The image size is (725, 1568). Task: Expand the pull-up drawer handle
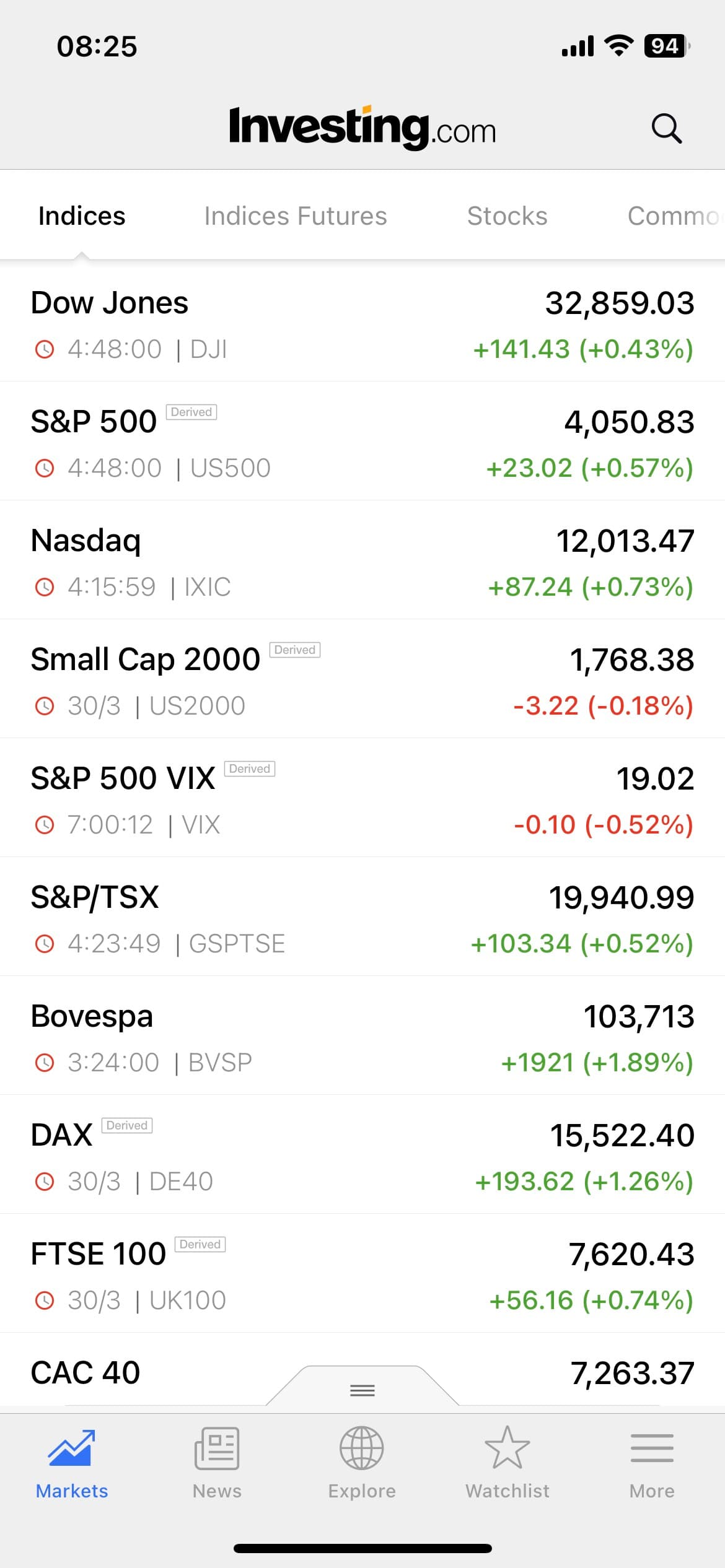tap(362, 1390)
